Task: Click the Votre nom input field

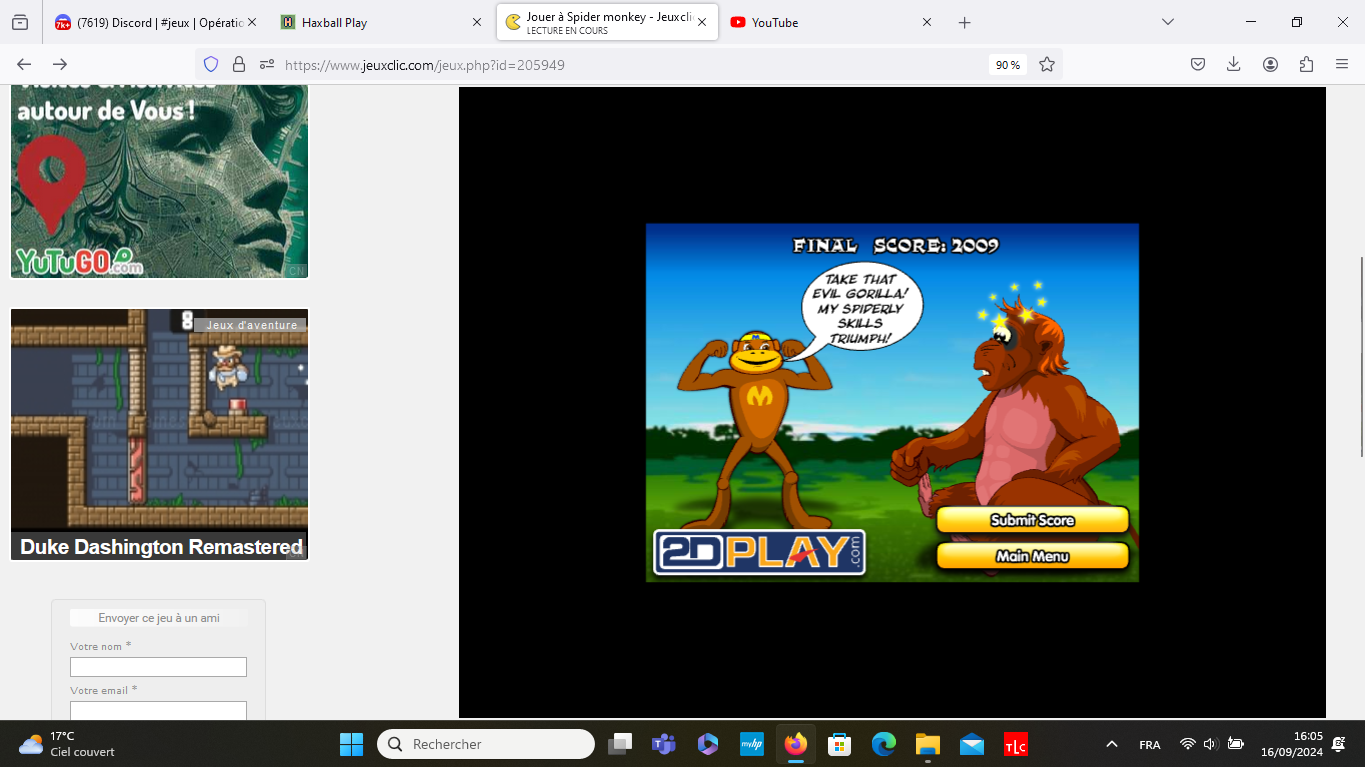Action: pos(158,667)
